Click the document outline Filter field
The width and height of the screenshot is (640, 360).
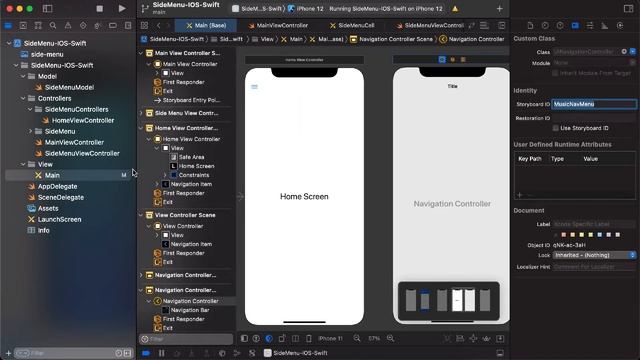pyautogui.click(x=187, y=339)
